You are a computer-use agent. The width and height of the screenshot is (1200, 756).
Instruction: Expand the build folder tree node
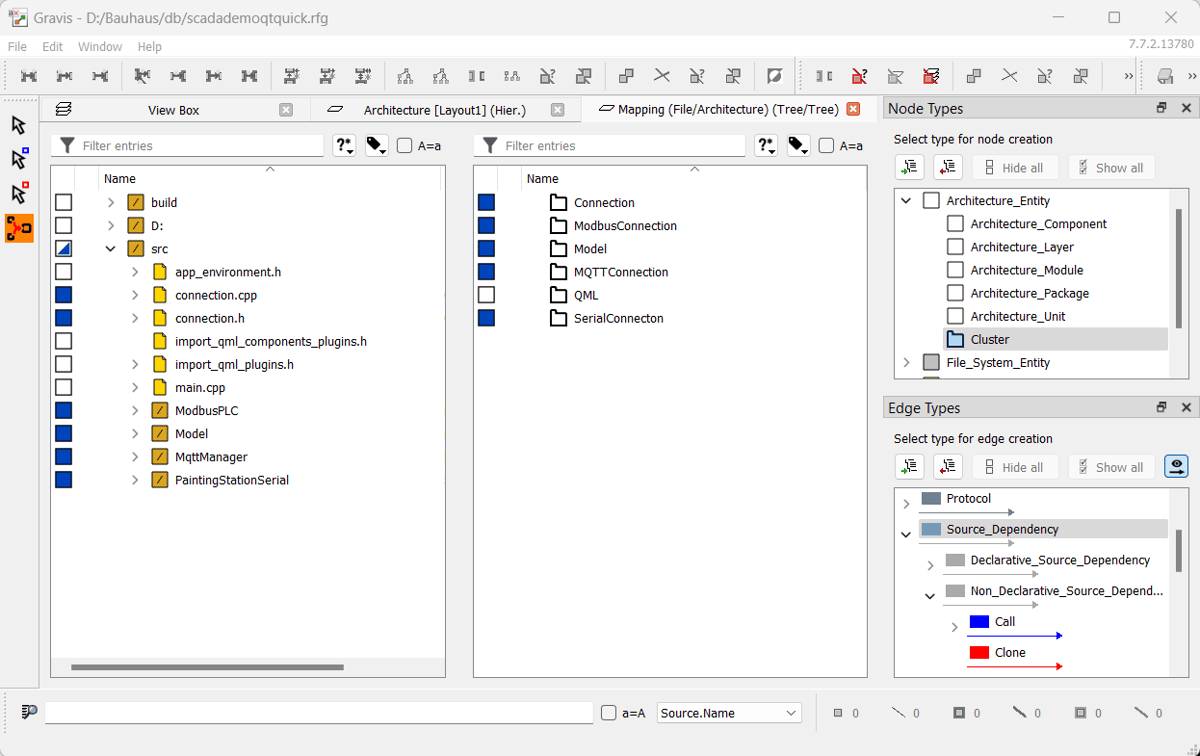pos(111,202)
